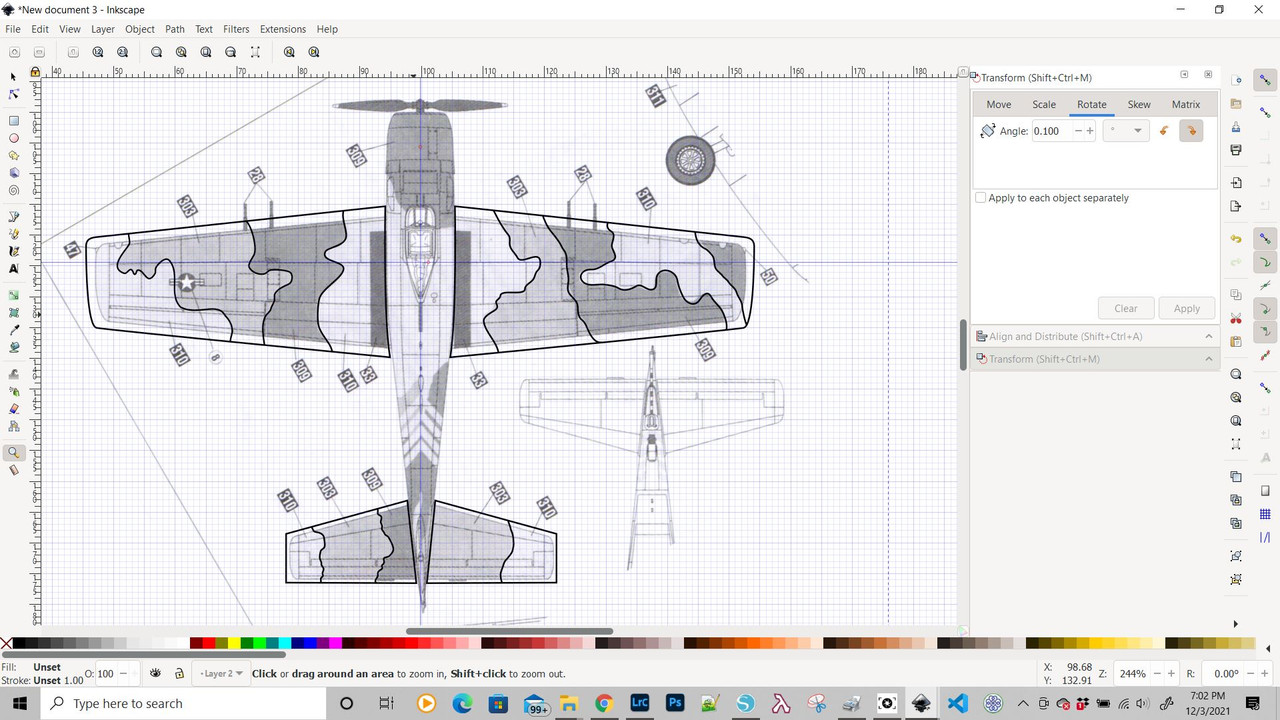Select rotate counter-clockwise direction button
This screenshot has width=1280, height=720.
[x=1164, y=131]
